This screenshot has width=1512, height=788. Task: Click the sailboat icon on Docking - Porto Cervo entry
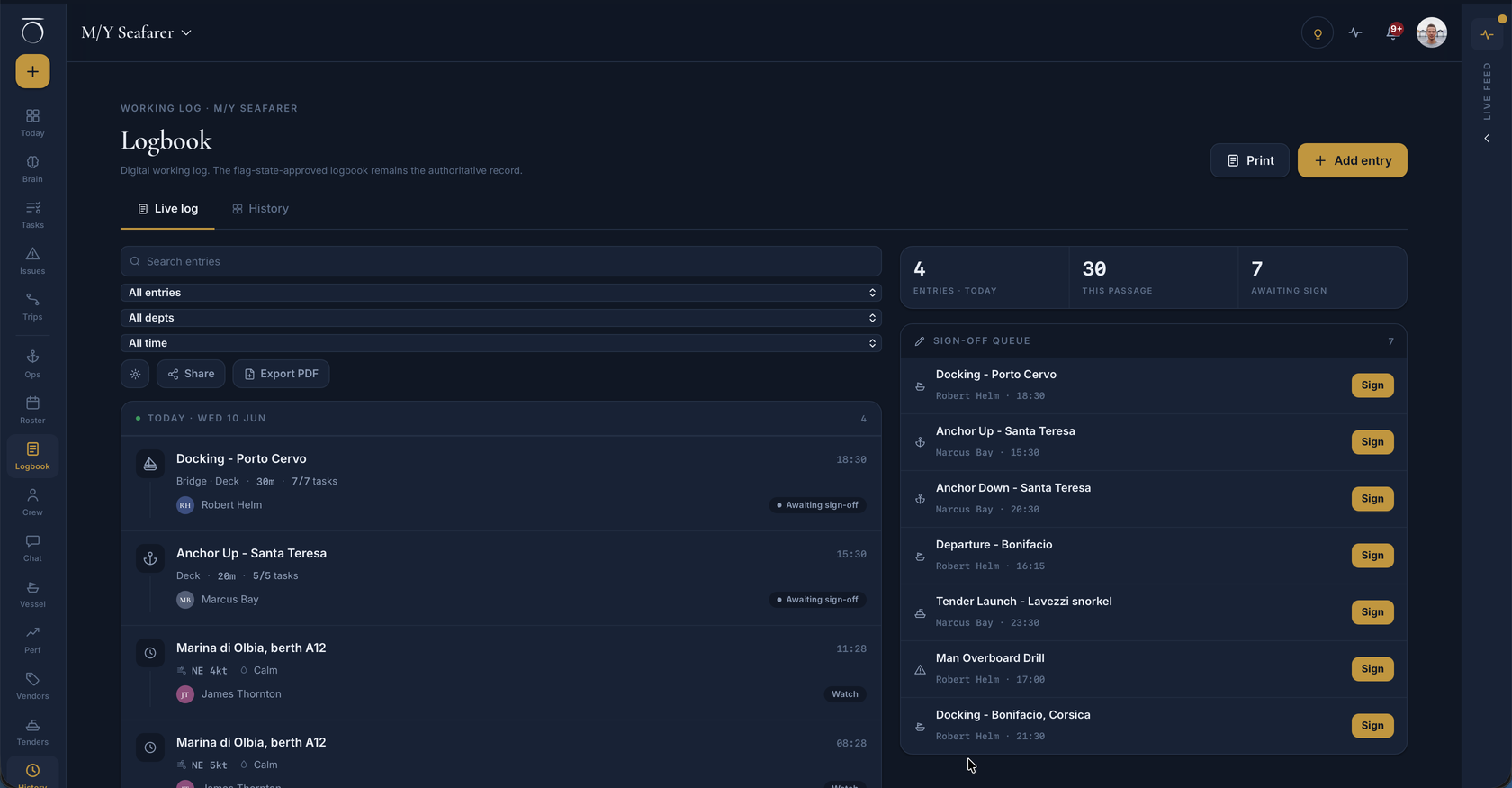pyautogui.click(x=150, y=464)
